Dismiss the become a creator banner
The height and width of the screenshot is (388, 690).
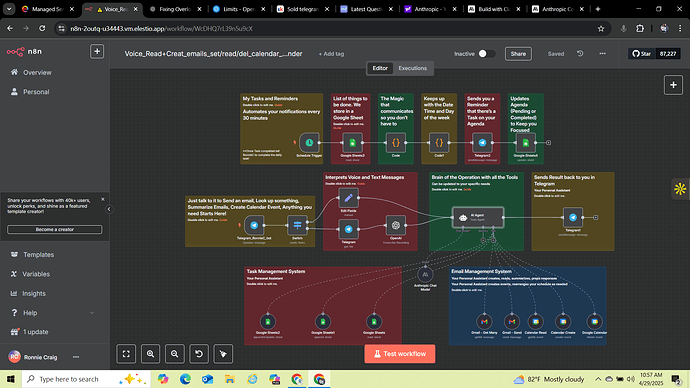coord(103,199)
